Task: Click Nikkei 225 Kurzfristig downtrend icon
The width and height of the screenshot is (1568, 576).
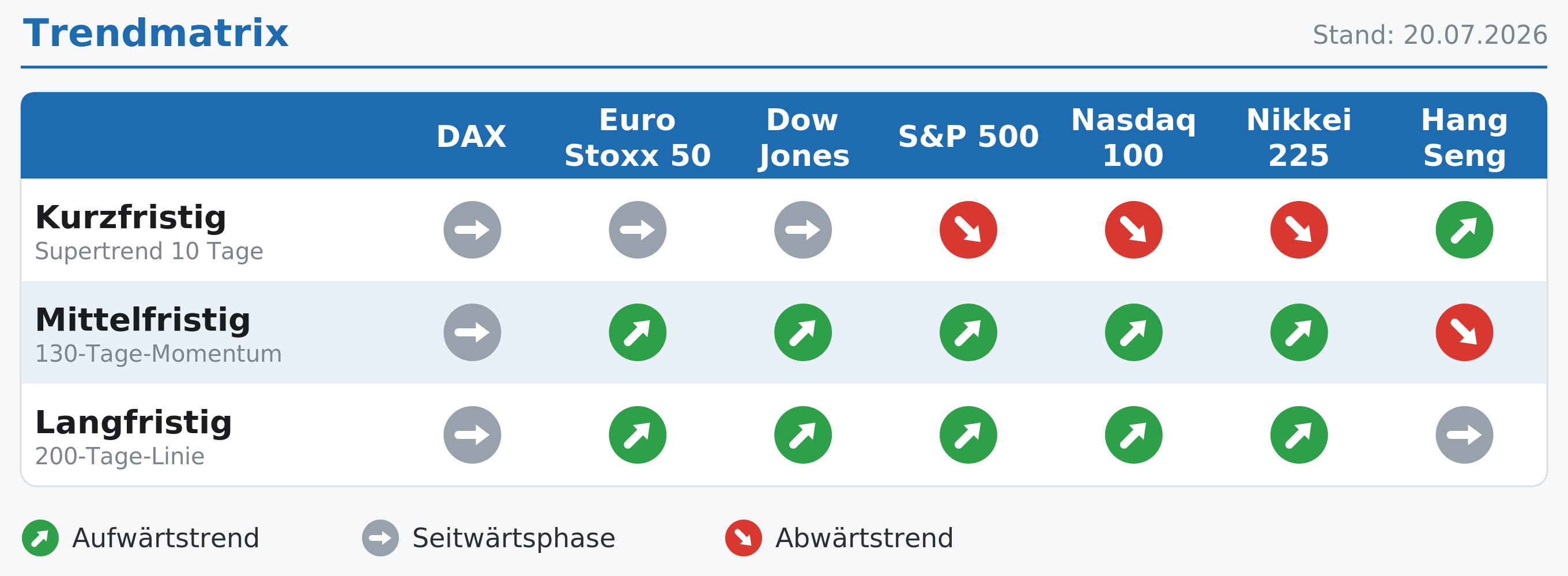Action: (1299, 230)
